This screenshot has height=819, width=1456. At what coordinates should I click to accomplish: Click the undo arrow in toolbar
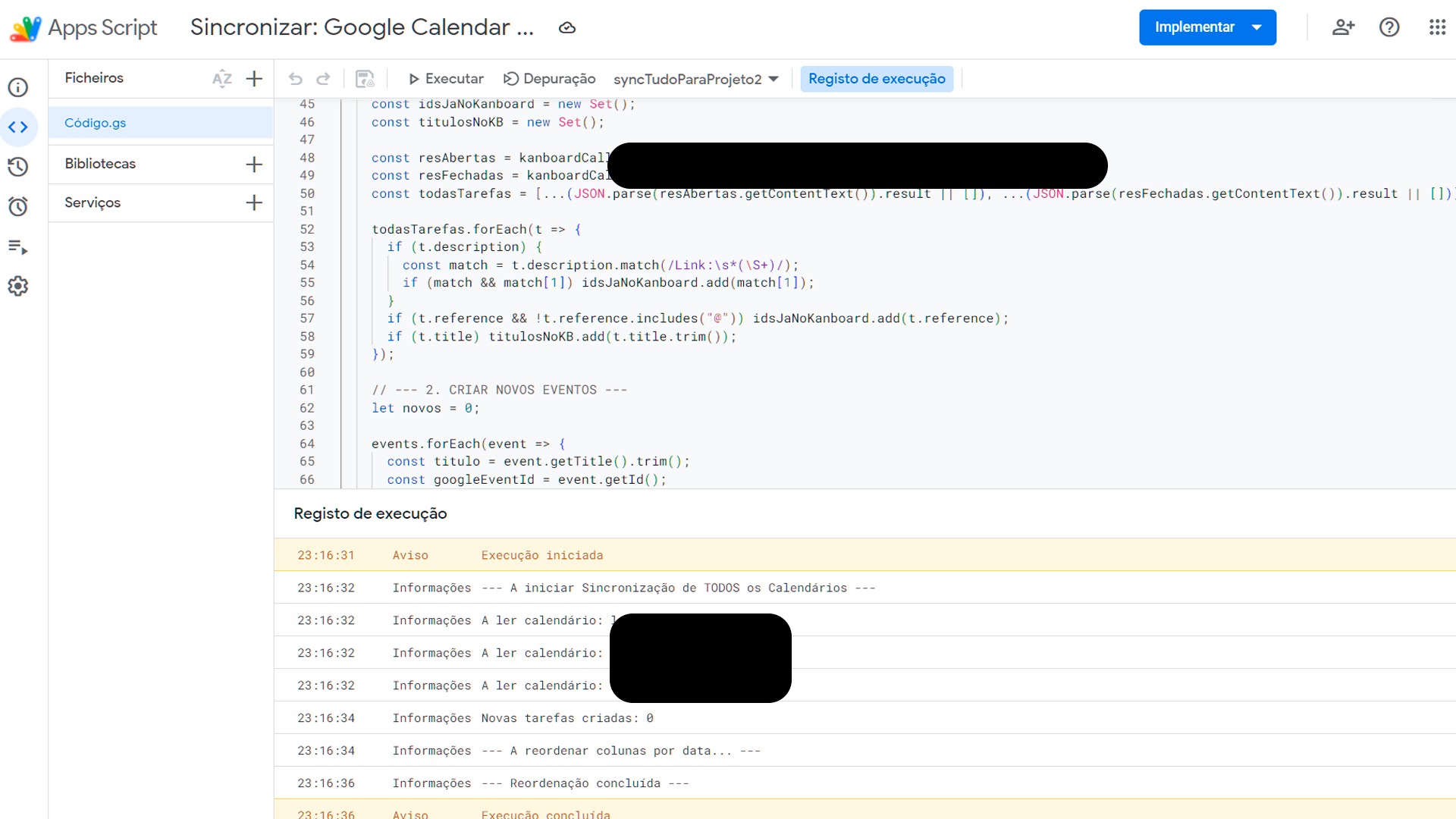coord(296,79)
